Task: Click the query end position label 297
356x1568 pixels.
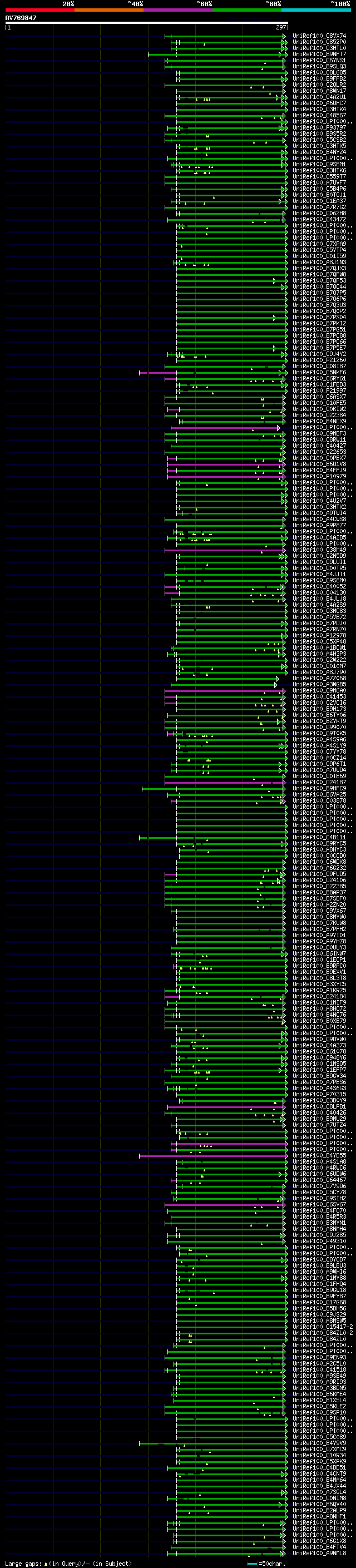Action: [x=281, y=28]
